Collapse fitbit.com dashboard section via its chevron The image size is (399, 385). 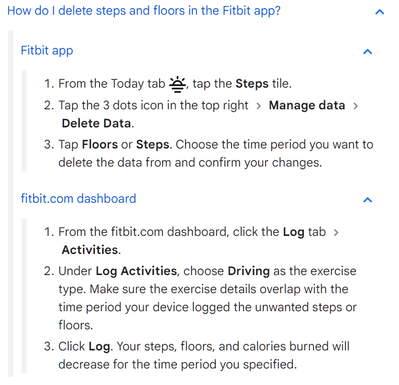pyautogui.click(x=367, y=200)
